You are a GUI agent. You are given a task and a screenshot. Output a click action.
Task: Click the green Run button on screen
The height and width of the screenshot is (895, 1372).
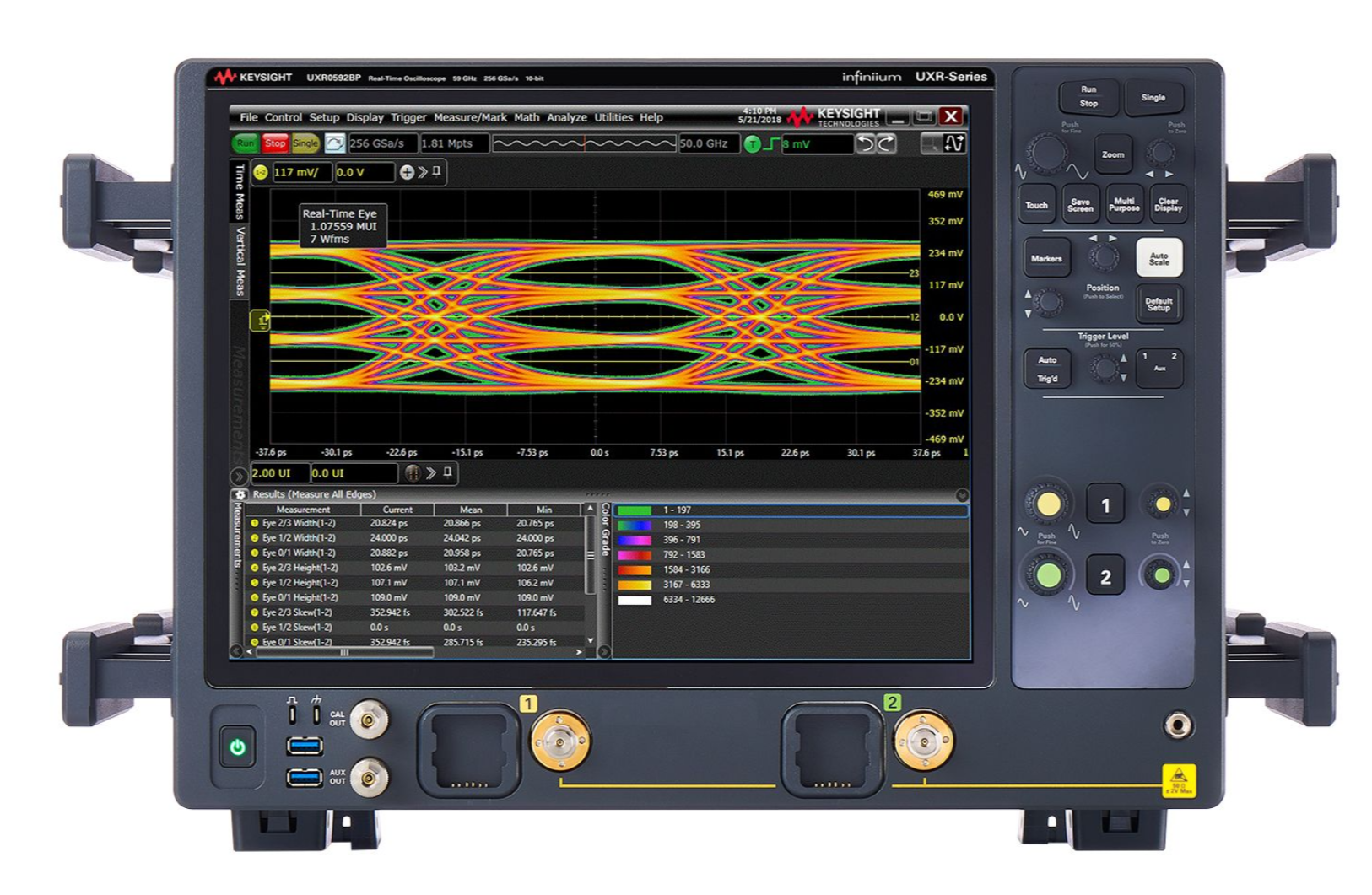pyautogui.click(x=245, y=144)
